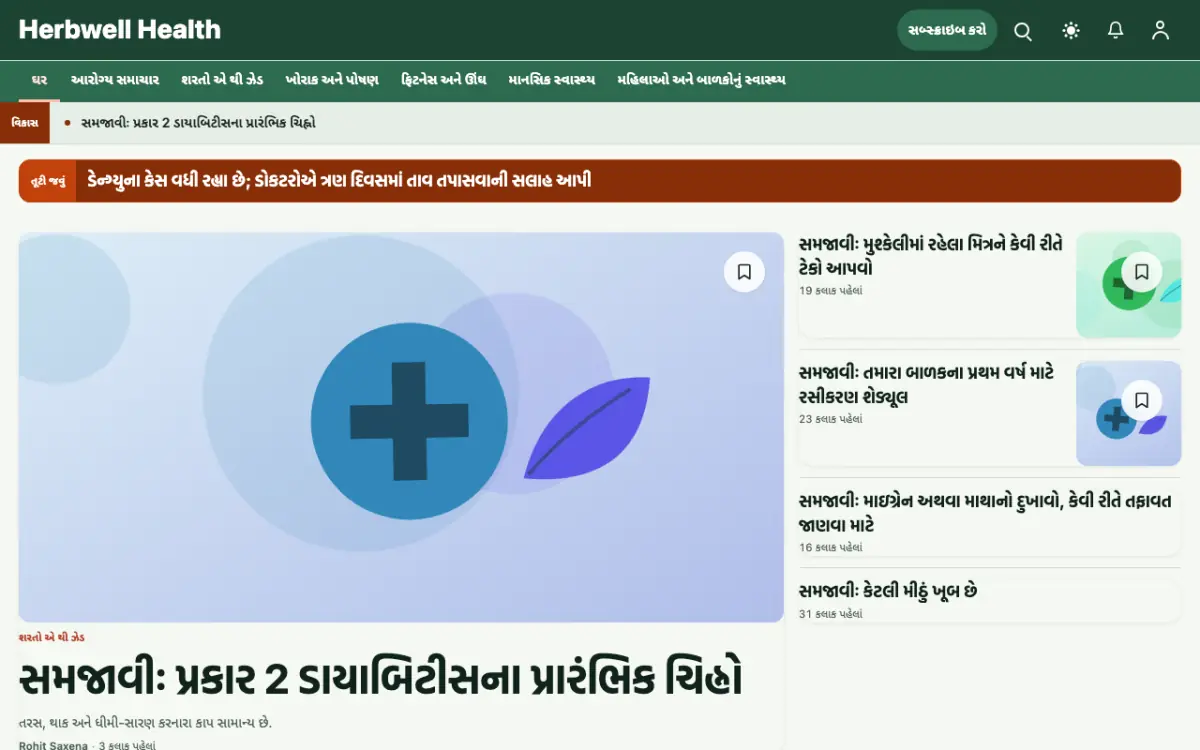Click the સબ્સ્ક્રાઇબ કરો subscribe button
The height and width of the screenshot is (750, 1200).
pyautogui.click(x=947, y=30)
